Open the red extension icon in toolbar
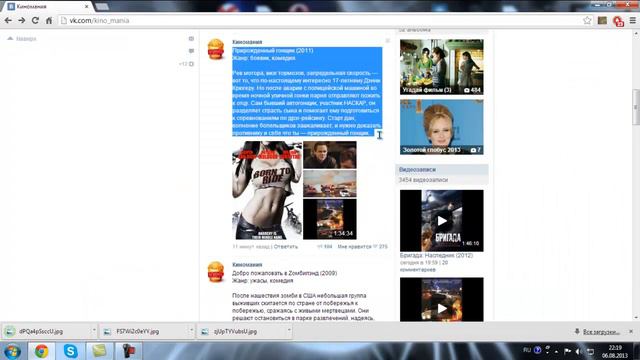This screenshot has height=360, width=640. click(x=618, y=21)
